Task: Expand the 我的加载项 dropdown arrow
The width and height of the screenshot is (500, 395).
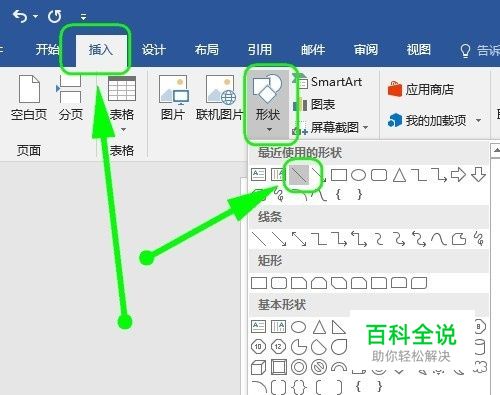Action: point(479,120)
